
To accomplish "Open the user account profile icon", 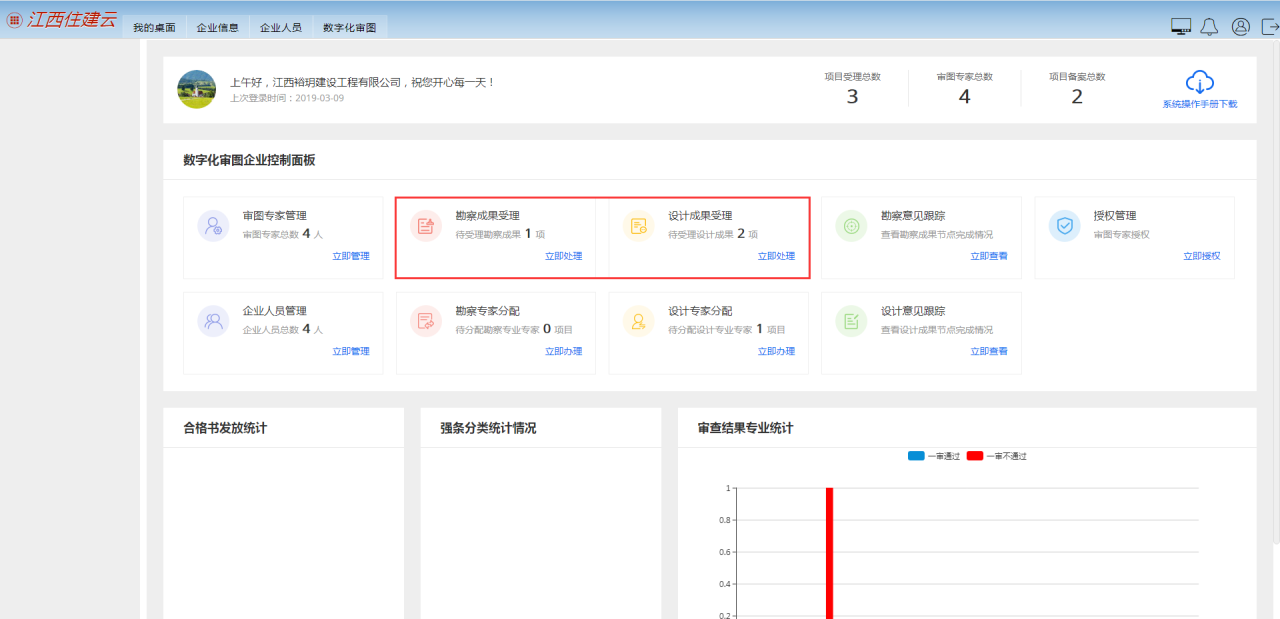I will coord(1241,27).
